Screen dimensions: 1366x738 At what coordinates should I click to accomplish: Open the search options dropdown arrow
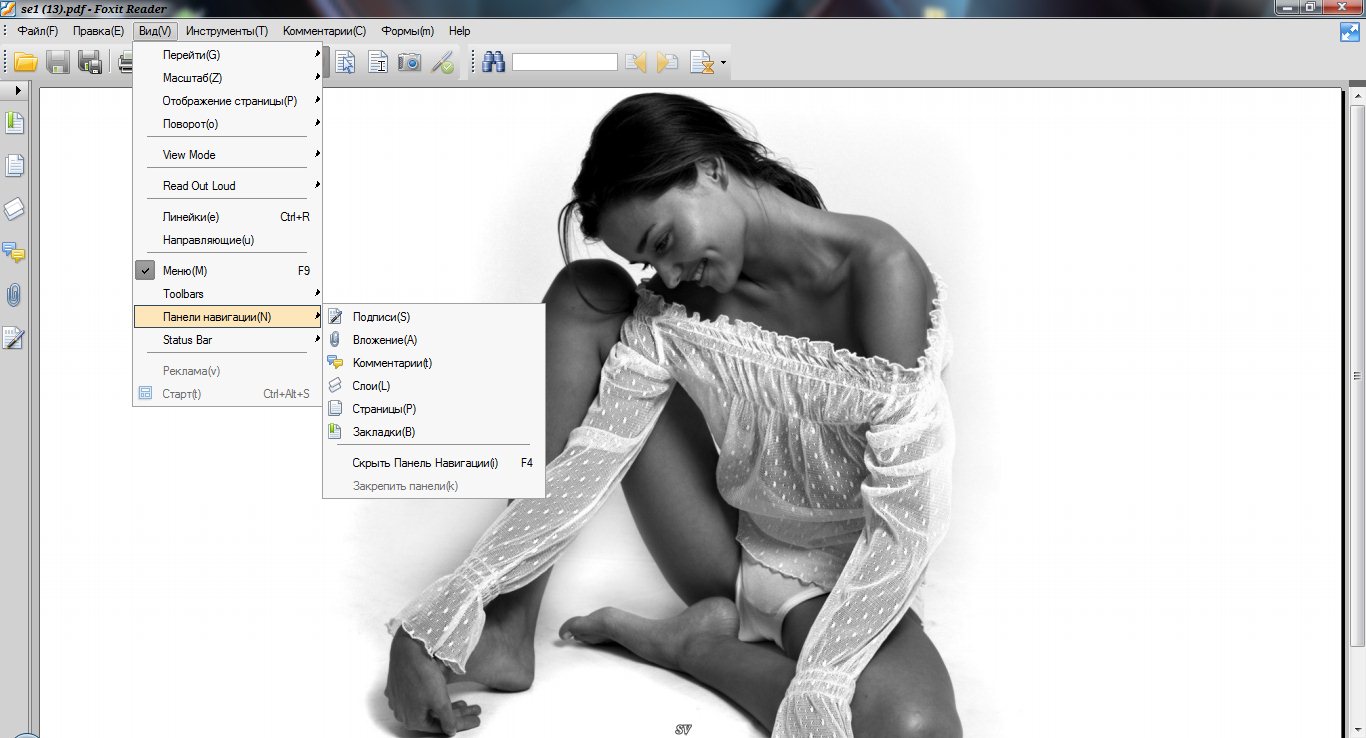click(x=723, y=63)
